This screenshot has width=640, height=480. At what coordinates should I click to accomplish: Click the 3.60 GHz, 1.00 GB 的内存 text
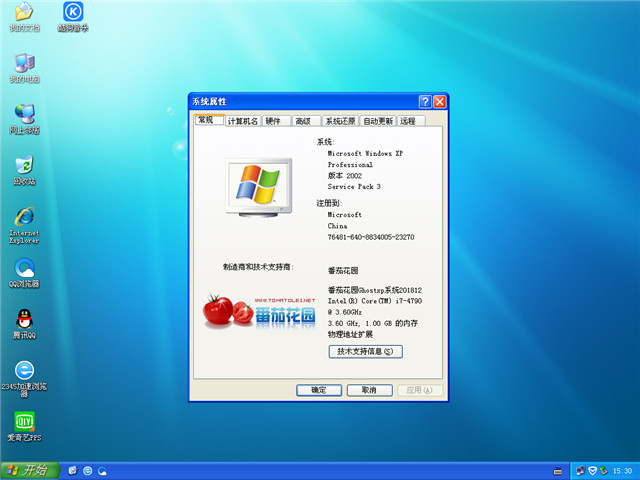point(373,323)
